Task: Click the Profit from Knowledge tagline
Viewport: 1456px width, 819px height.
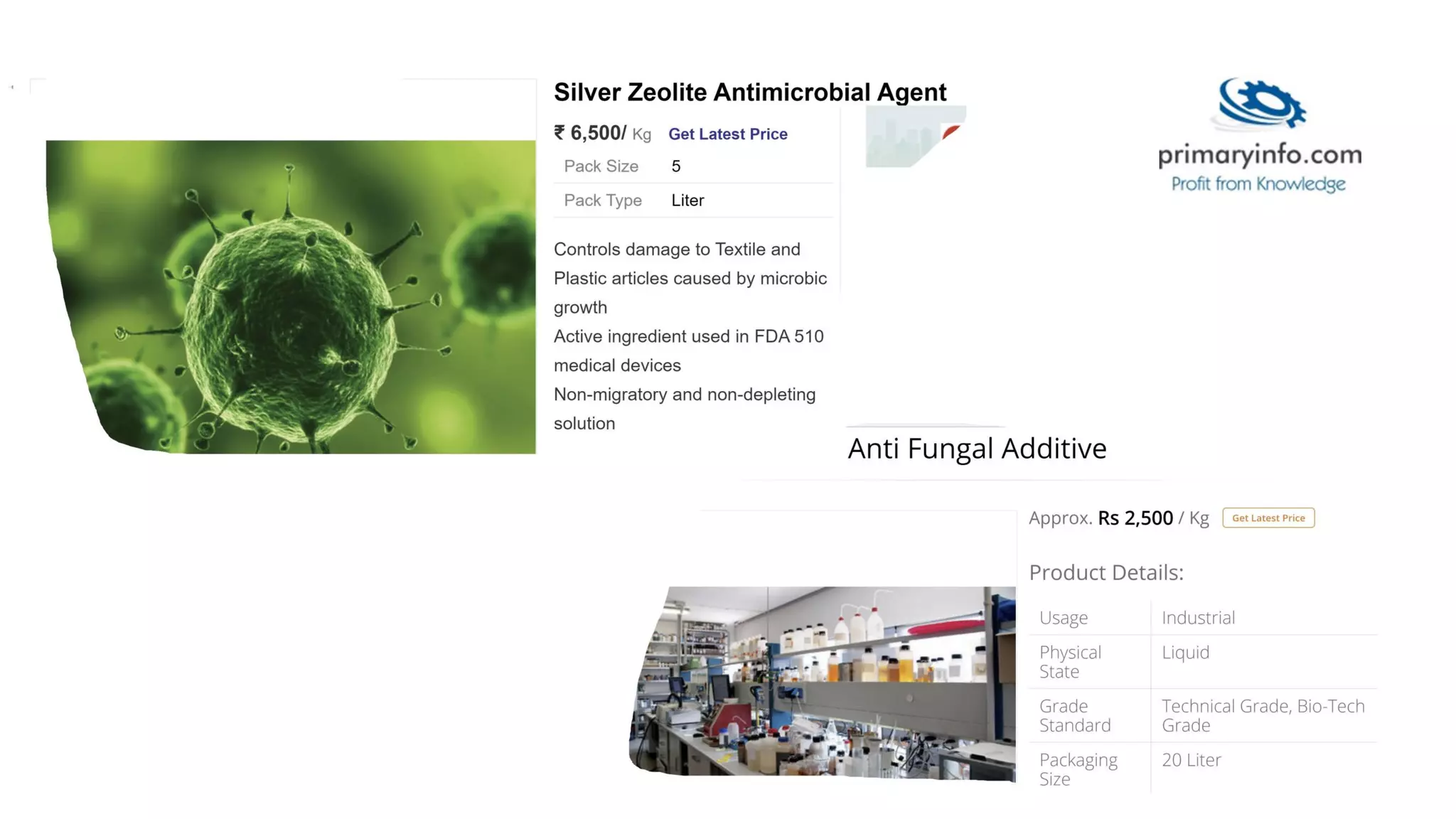Action: (x=1258, y=184)
